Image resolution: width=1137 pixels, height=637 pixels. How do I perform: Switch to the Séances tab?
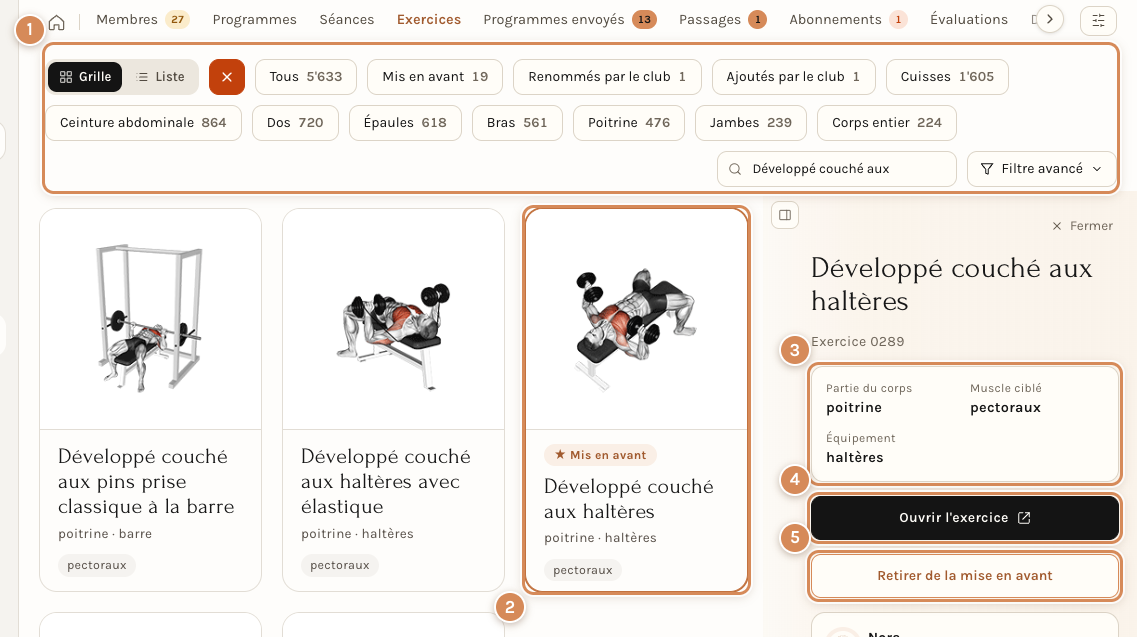(347, 20)
